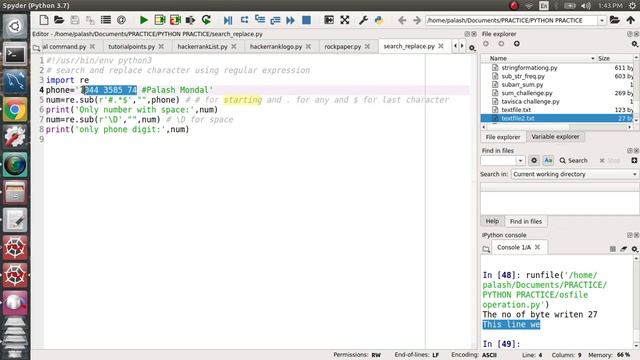The image size is (640, 360).
Task: Stop debugging with blue square
Action: point(306,20)
